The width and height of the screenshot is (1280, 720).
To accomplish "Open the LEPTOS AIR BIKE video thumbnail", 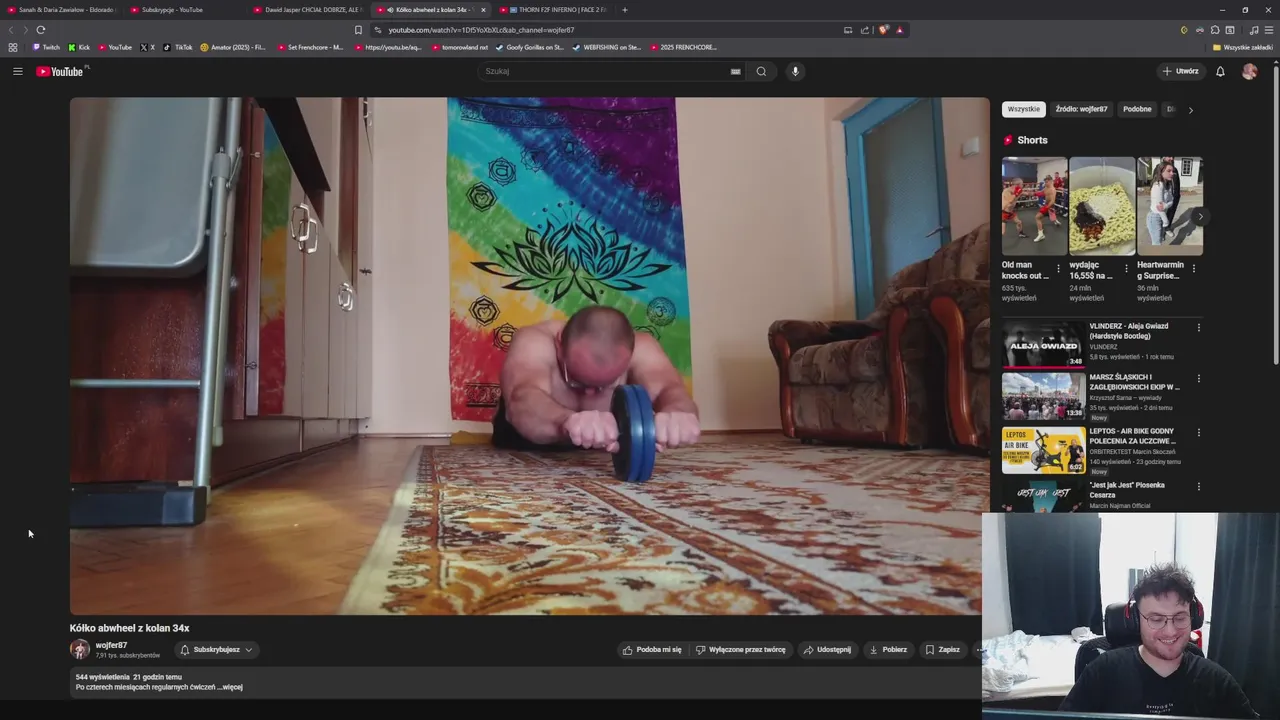I will (x=1043, y=451).
